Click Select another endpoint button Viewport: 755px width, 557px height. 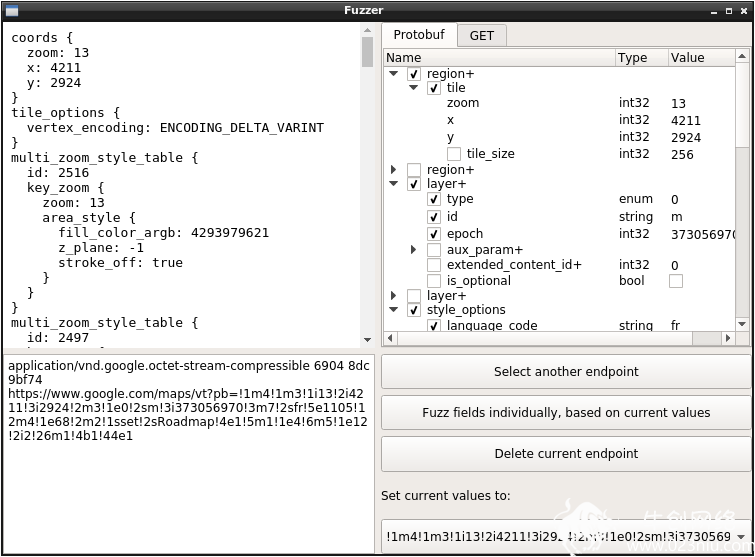pyautogui.click(x=566, y=372)
